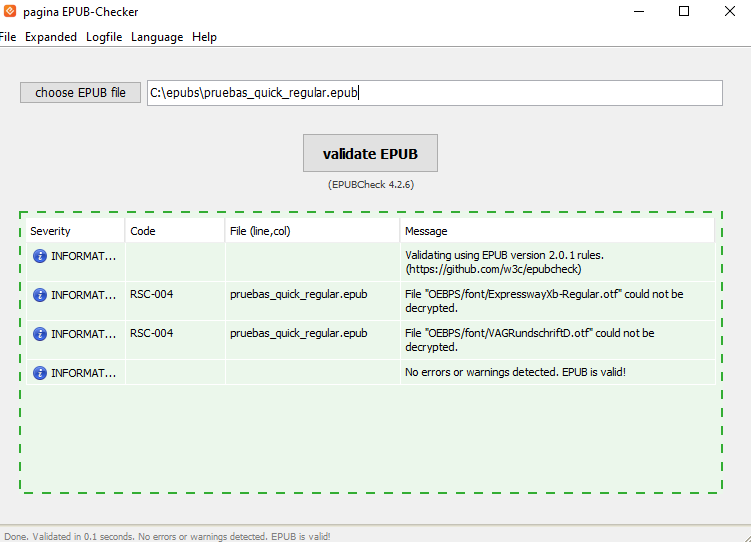Image resolution: width=751 pixels, height=542 pixels.
Task: Click the File (line,col) column header
Action: pos(312,231)
